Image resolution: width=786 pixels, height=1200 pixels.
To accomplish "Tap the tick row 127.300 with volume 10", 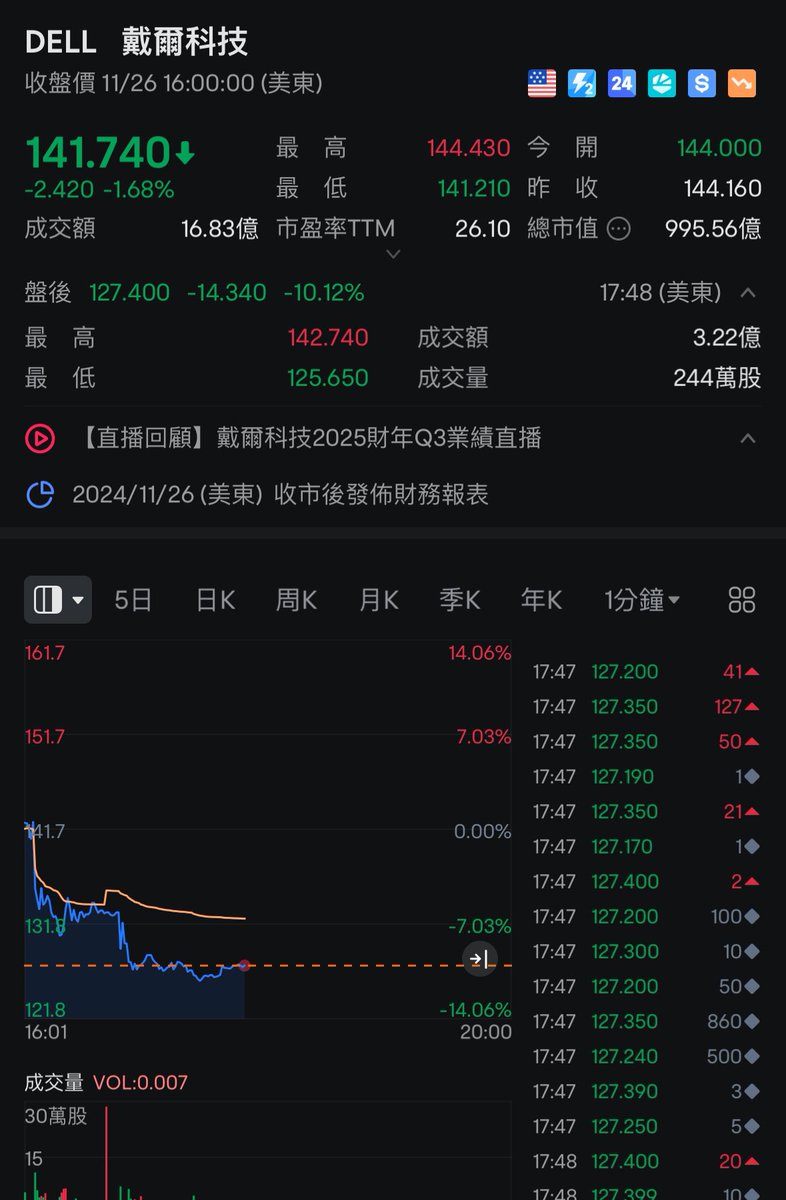I will click(x=646, y=951).
